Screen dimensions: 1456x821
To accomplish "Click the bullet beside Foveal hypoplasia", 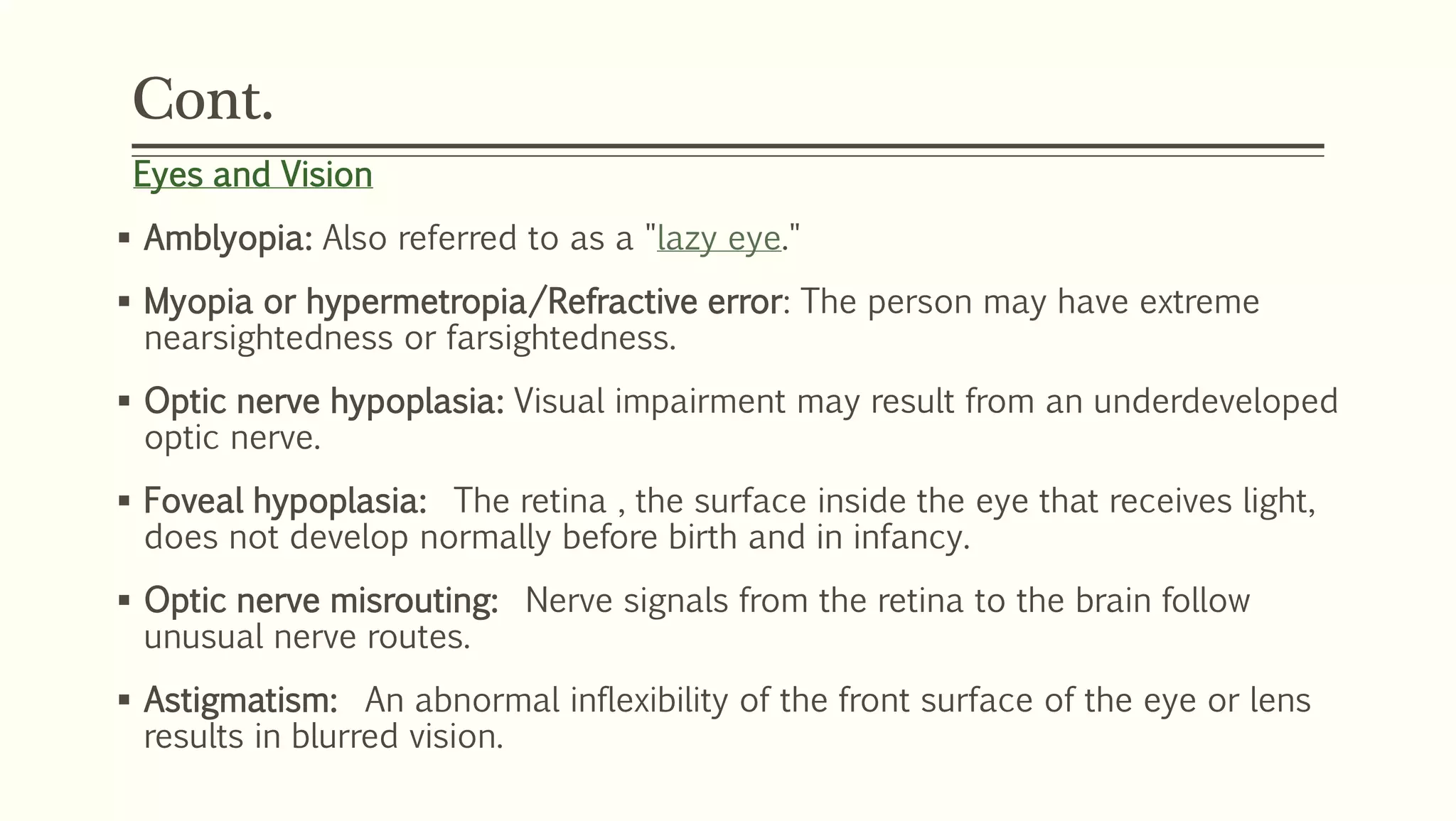I will tap(124, 500).
